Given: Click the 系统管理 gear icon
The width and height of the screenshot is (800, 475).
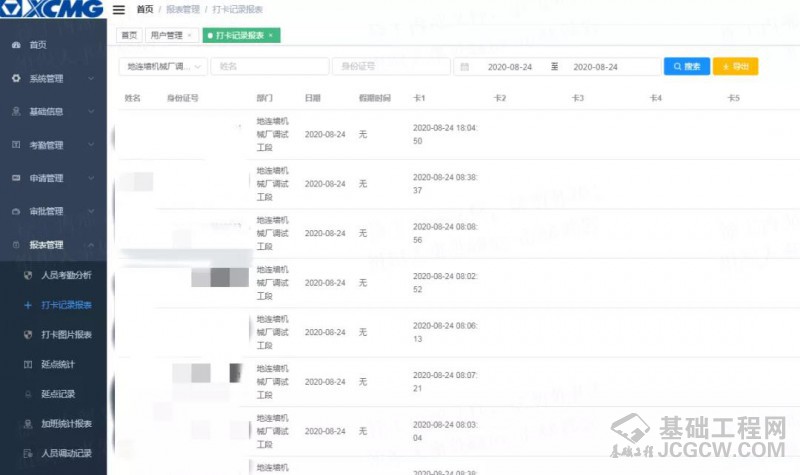Looking at the screenshot, I should click(16, 78).
